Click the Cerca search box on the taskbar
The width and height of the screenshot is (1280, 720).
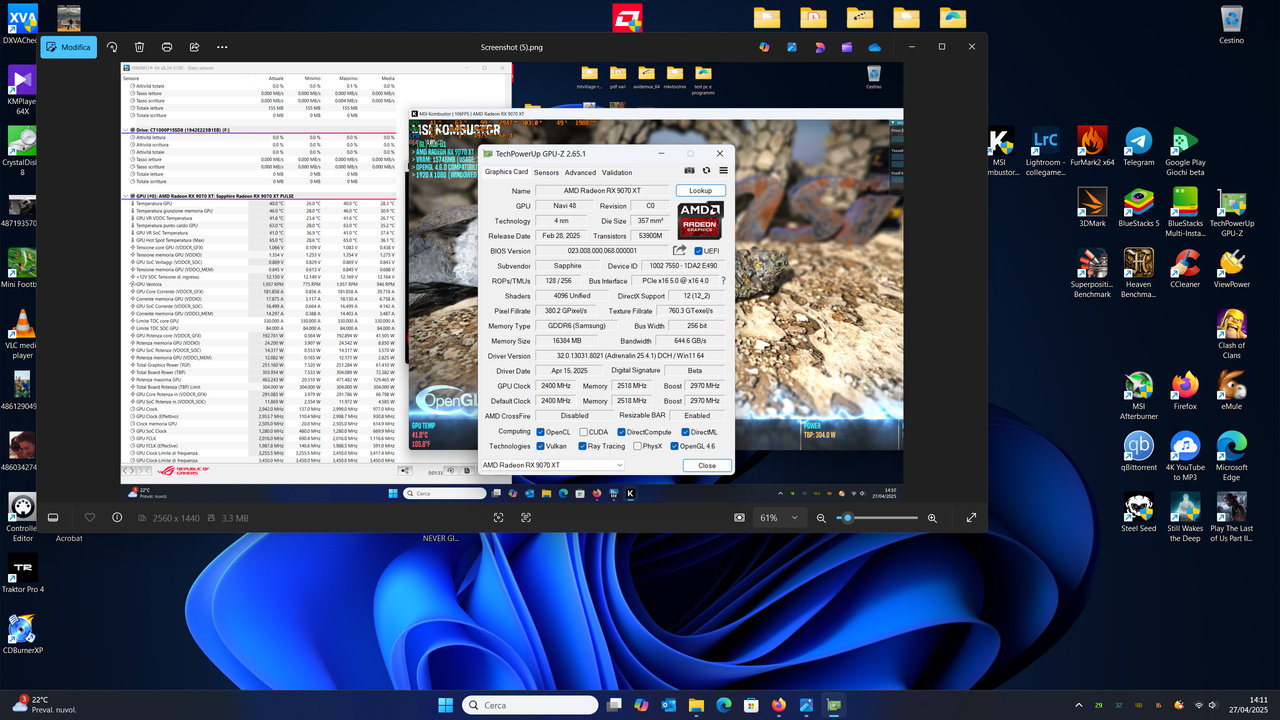coord(530,705)
